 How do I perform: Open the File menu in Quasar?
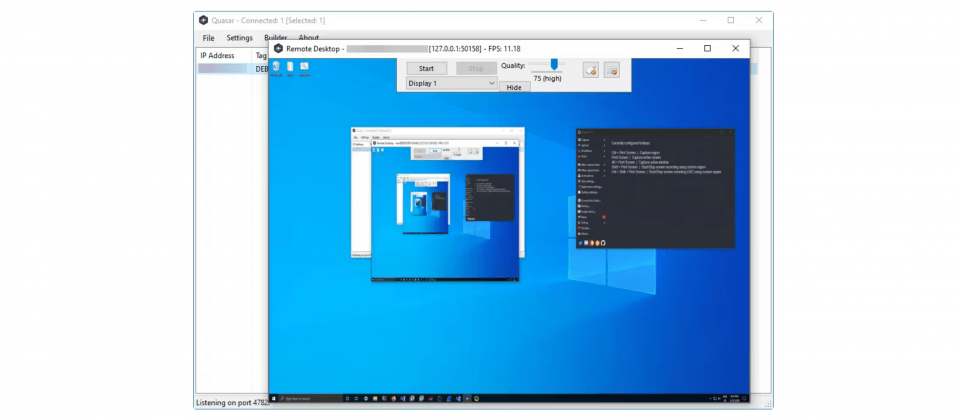click(209, 38)
